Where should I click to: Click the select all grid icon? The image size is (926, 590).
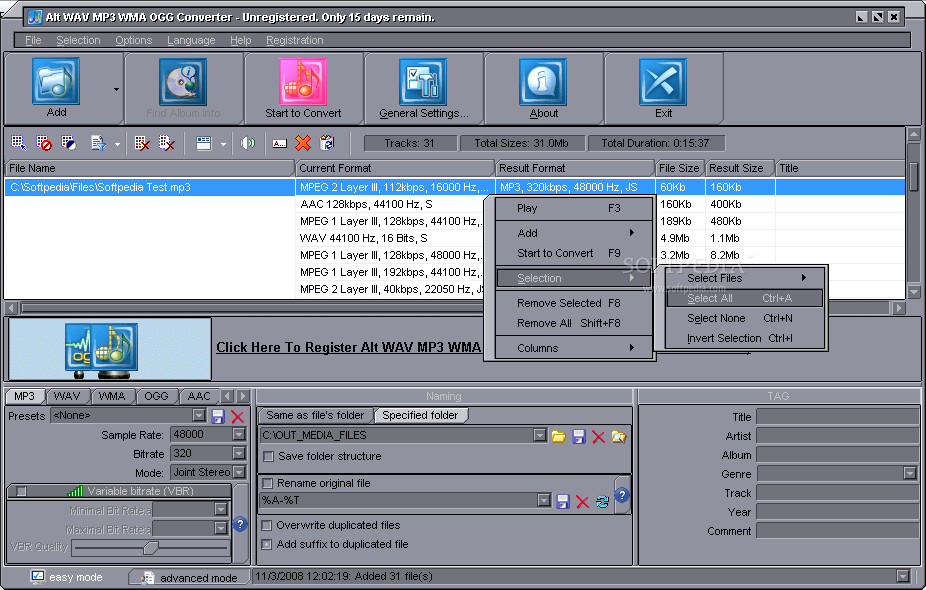pyautogui.click(x=19, y=143)
